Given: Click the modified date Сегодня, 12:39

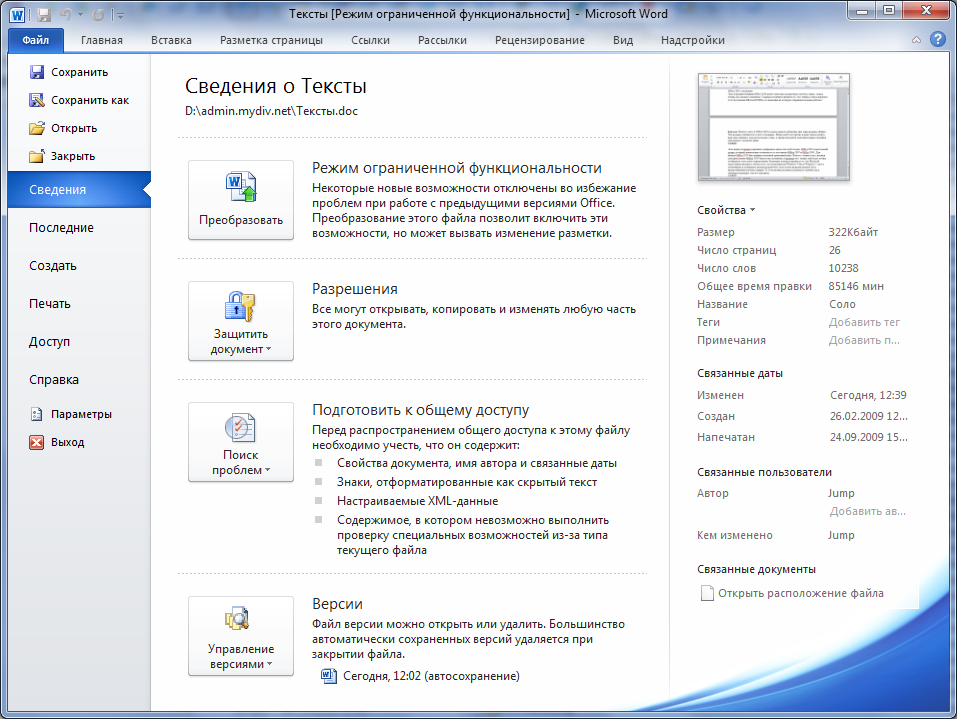Looking at the screenshot, I should click(x=869, y=396).
